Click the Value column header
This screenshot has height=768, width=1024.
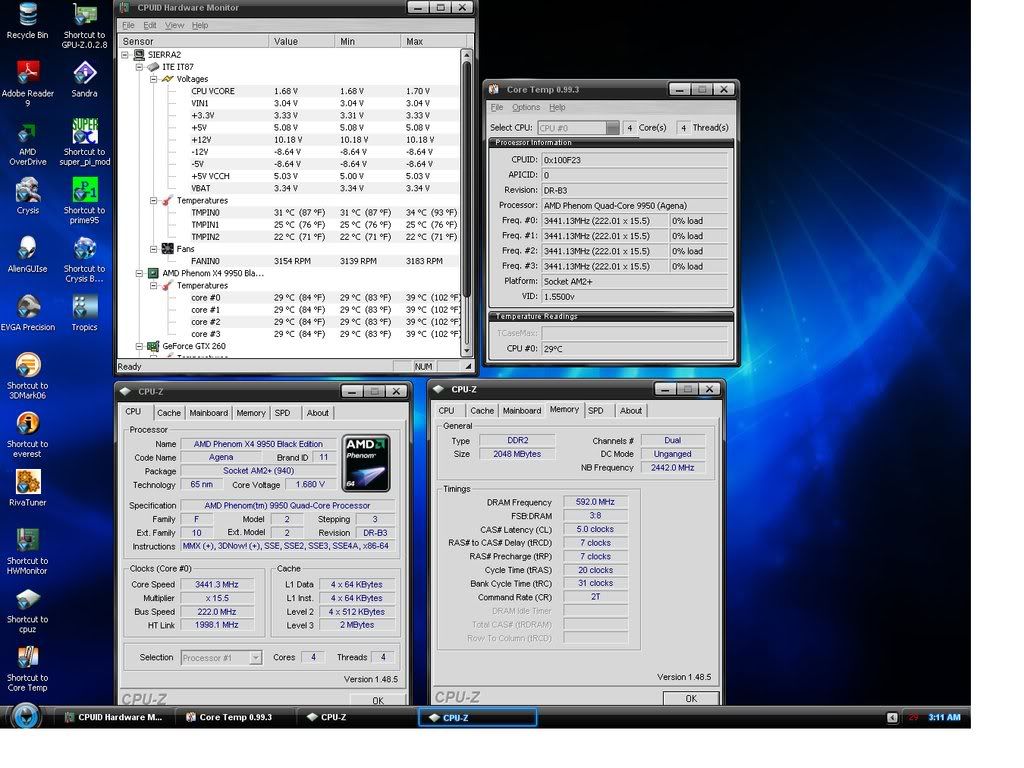pos(302,41)
